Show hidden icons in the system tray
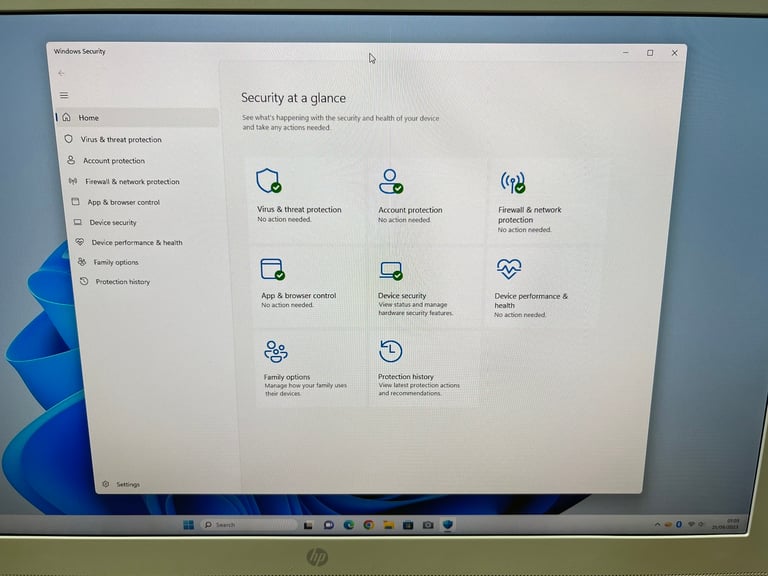The height and width of the screenshot is (576, 768). click(657, 524)
